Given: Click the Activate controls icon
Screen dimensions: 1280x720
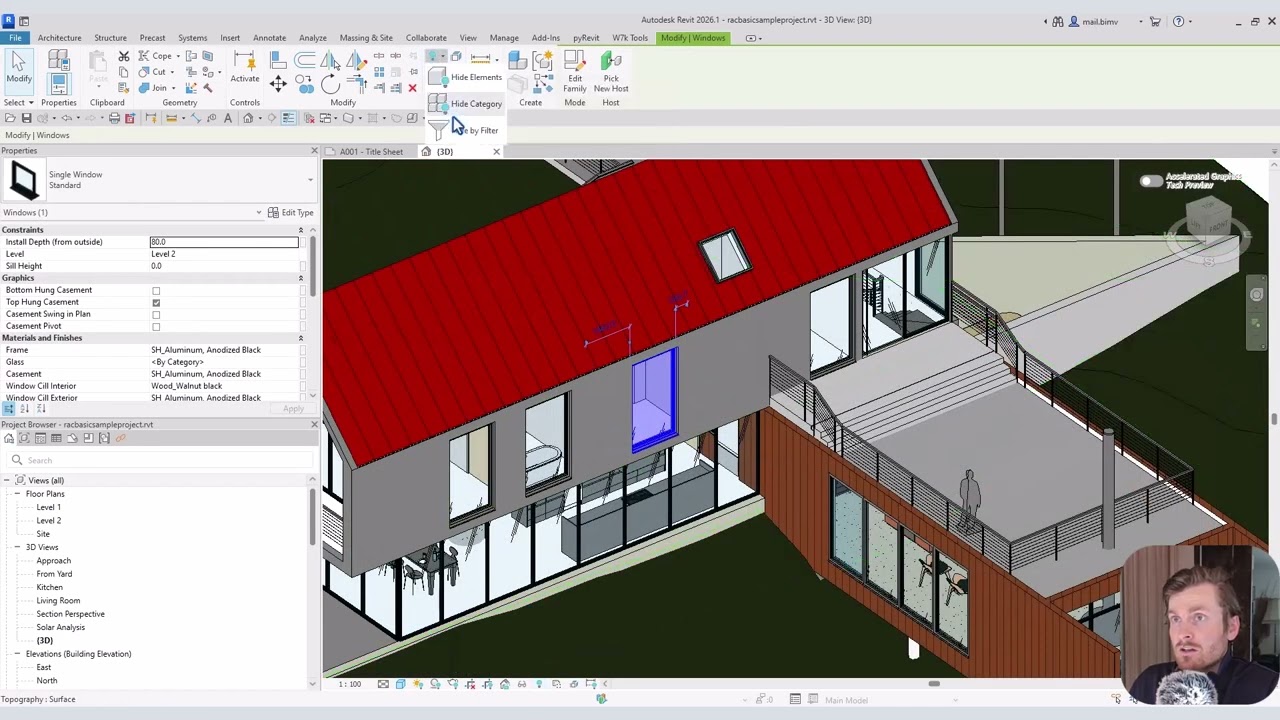Looking at the screenshot, I should coord(245,66).
